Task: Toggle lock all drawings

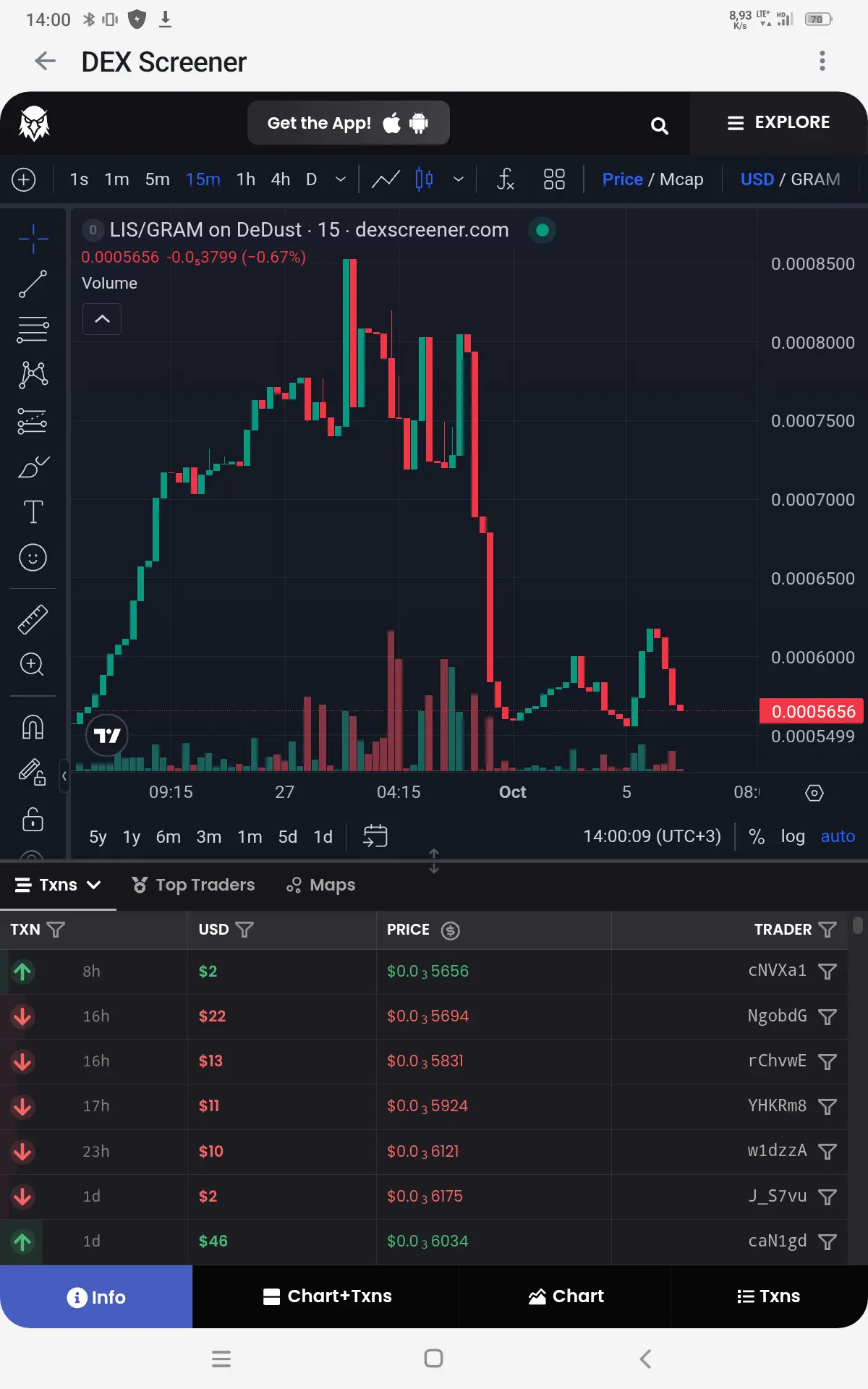Action: pos(33,819)
